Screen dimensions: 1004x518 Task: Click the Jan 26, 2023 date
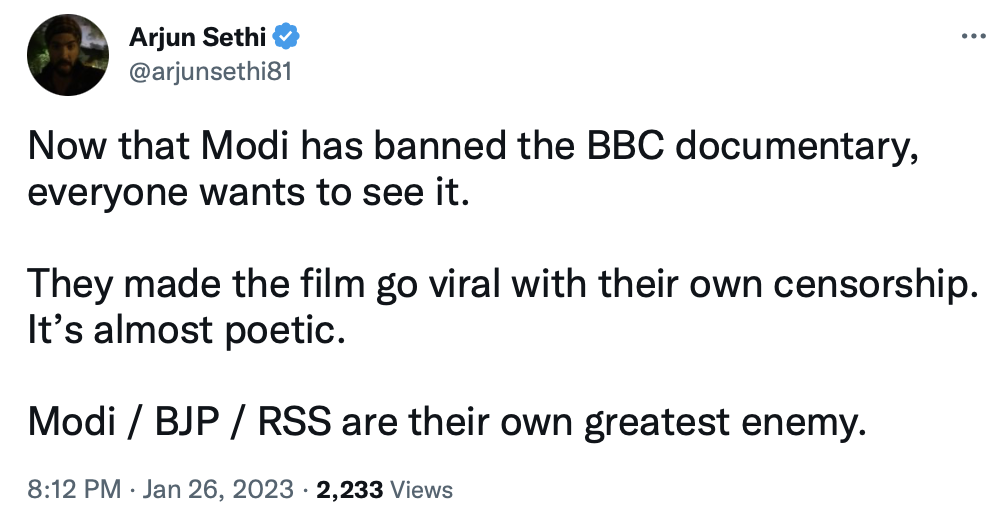222,490
